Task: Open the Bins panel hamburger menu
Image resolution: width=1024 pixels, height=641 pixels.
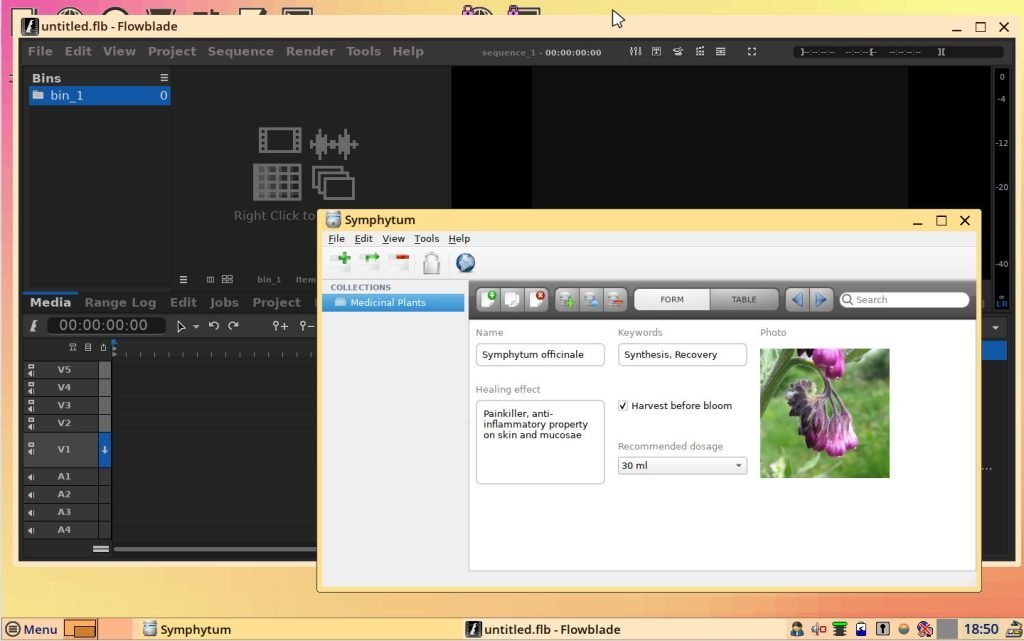Action: (x=164, y=78)
